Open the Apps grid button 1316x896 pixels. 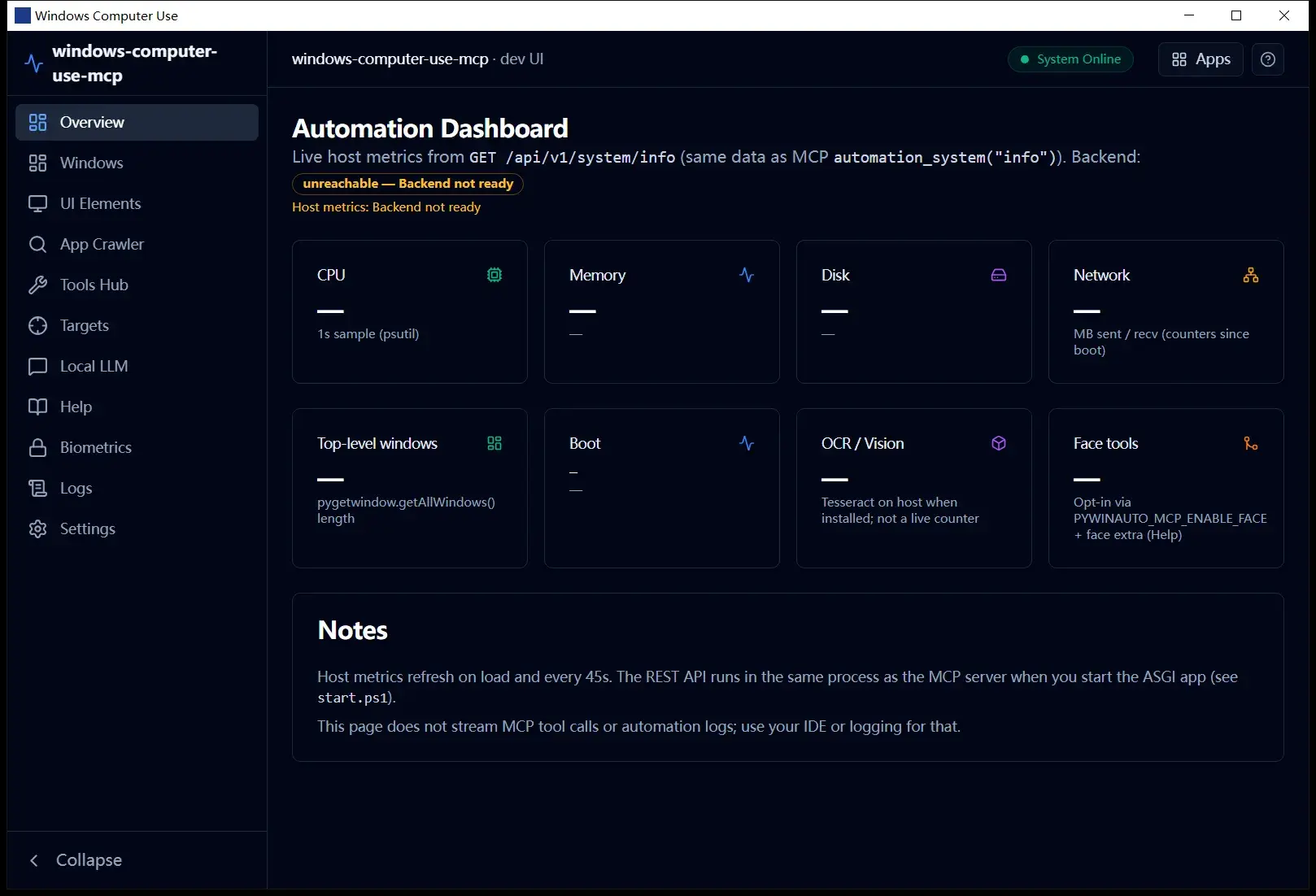[1201, 59]
